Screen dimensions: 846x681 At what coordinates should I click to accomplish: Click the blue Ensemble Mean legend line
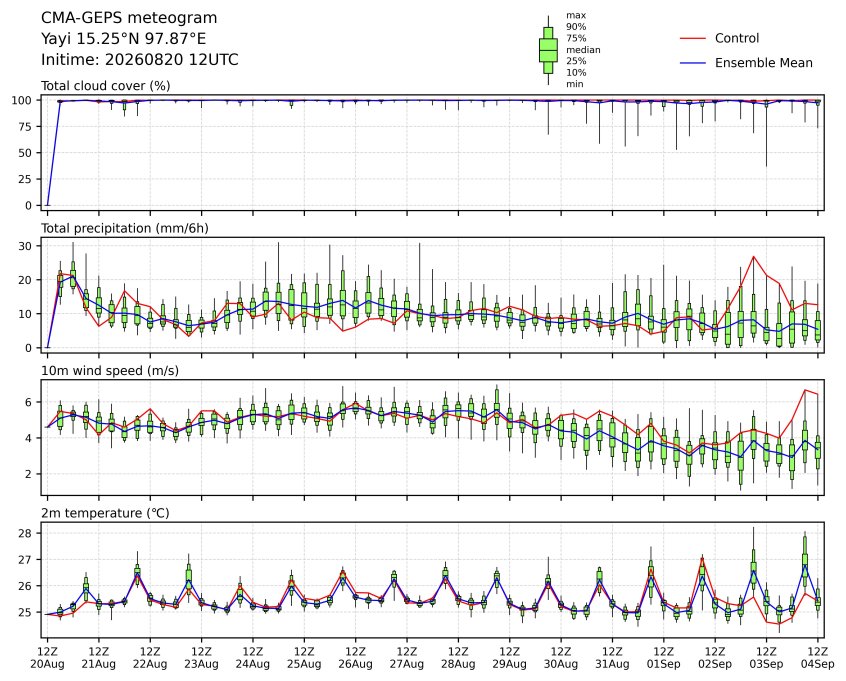693,63
